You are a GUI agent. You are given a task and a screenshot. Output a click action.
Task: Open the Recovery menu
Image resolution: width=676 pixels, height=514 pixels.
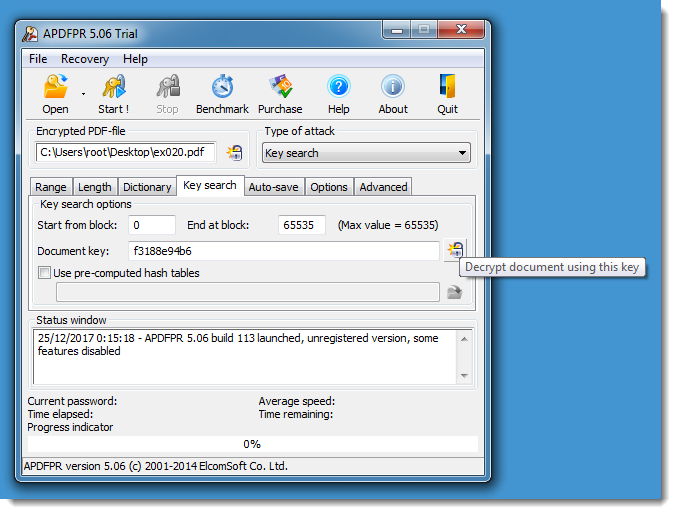coord(85,59)
